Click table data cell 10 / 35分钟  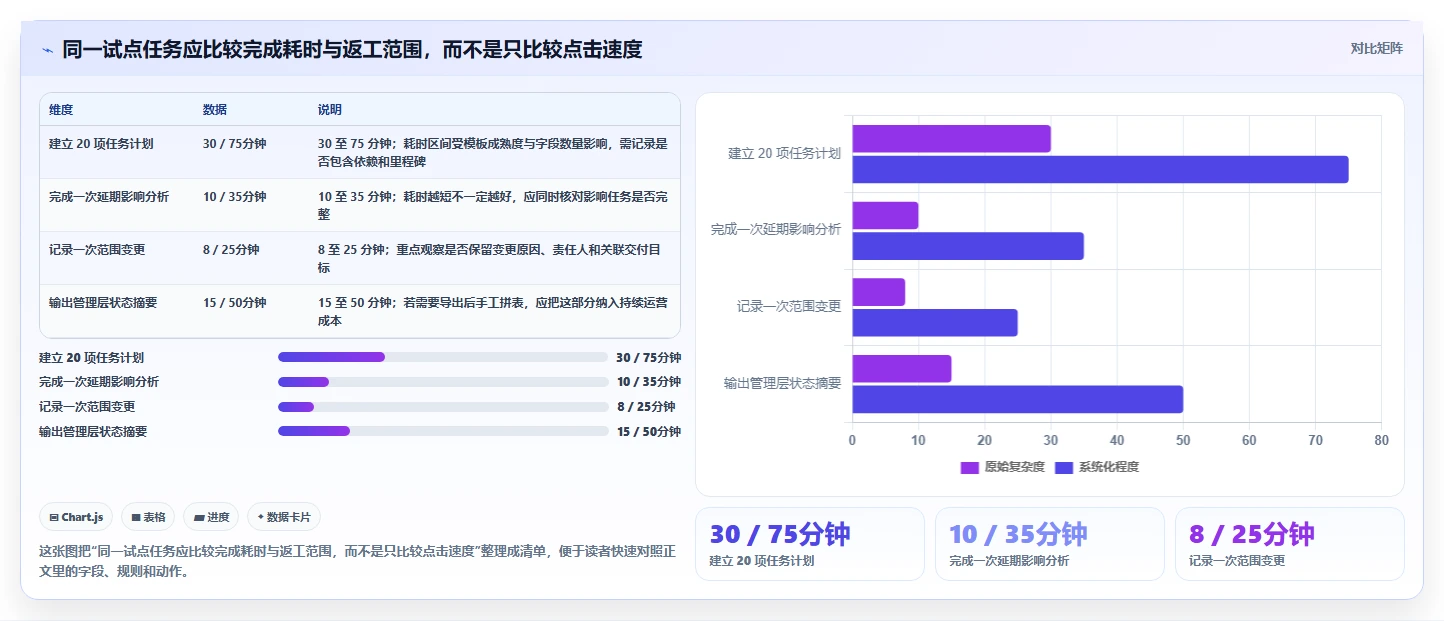(235, 197)
